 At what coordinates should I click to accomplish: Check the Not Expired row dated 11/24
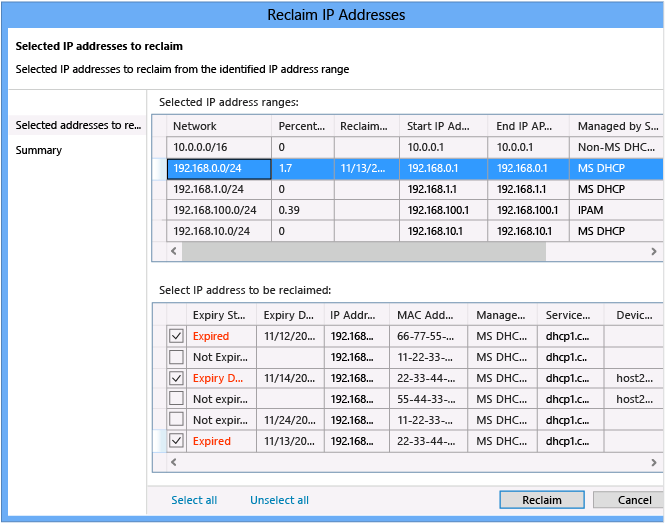pyautogui.click(x=176, y=420)
